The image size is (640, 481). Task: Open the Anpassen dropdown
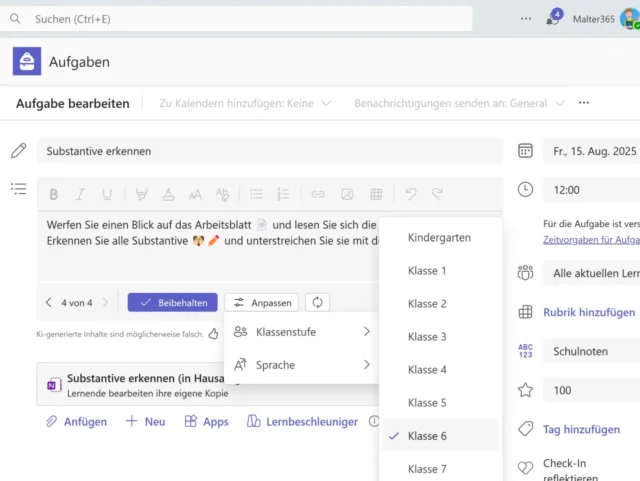pos(261,302)
